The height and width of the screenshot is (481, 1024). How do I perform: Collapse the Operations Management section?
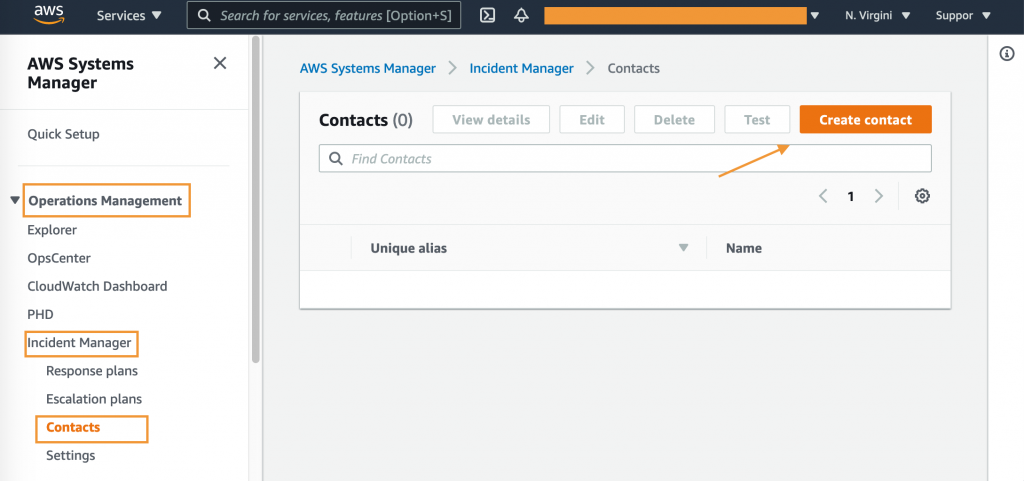point(15,200)
